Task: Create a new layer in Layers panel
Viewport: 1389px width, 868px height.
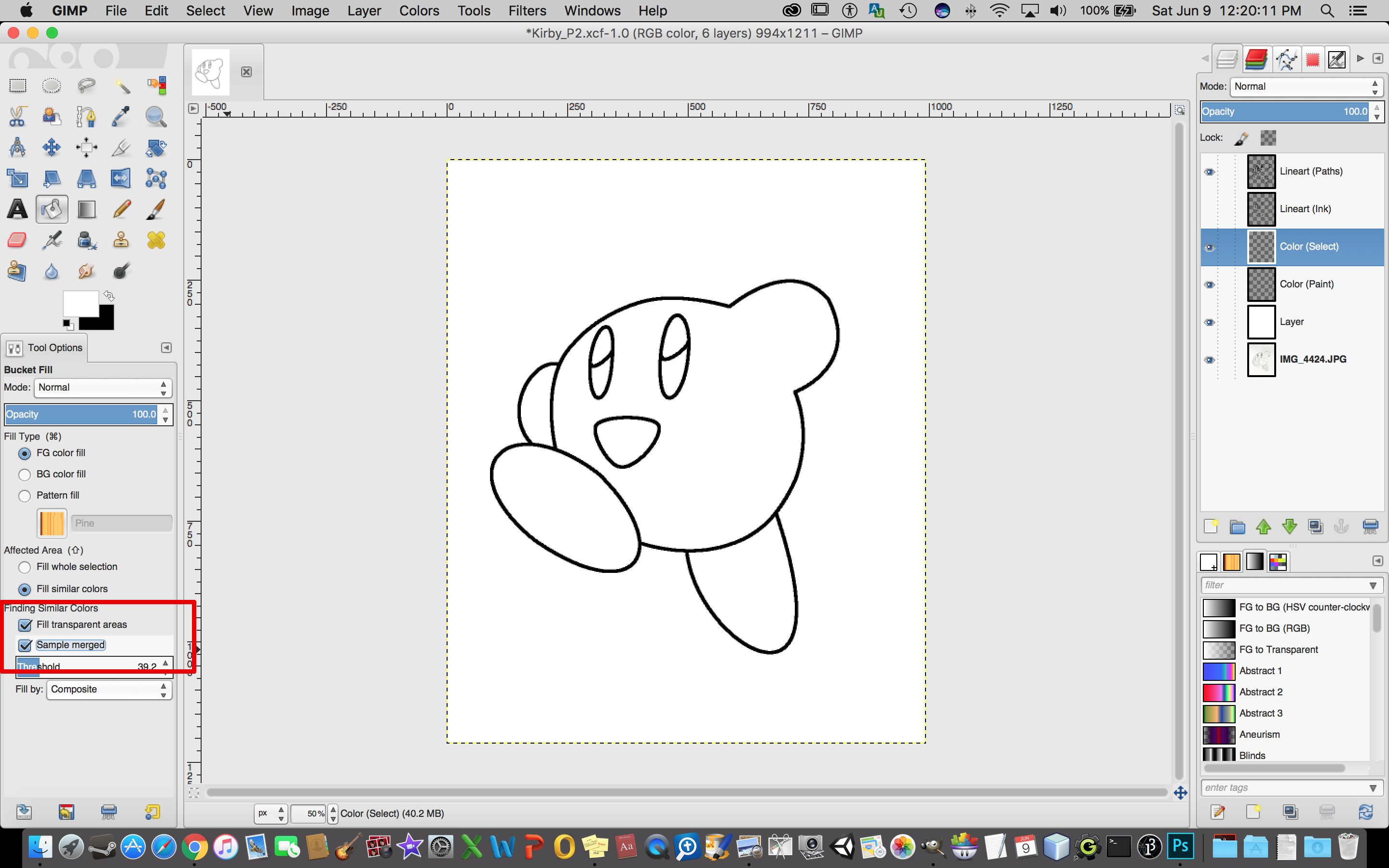Action: click(1211, 527)
